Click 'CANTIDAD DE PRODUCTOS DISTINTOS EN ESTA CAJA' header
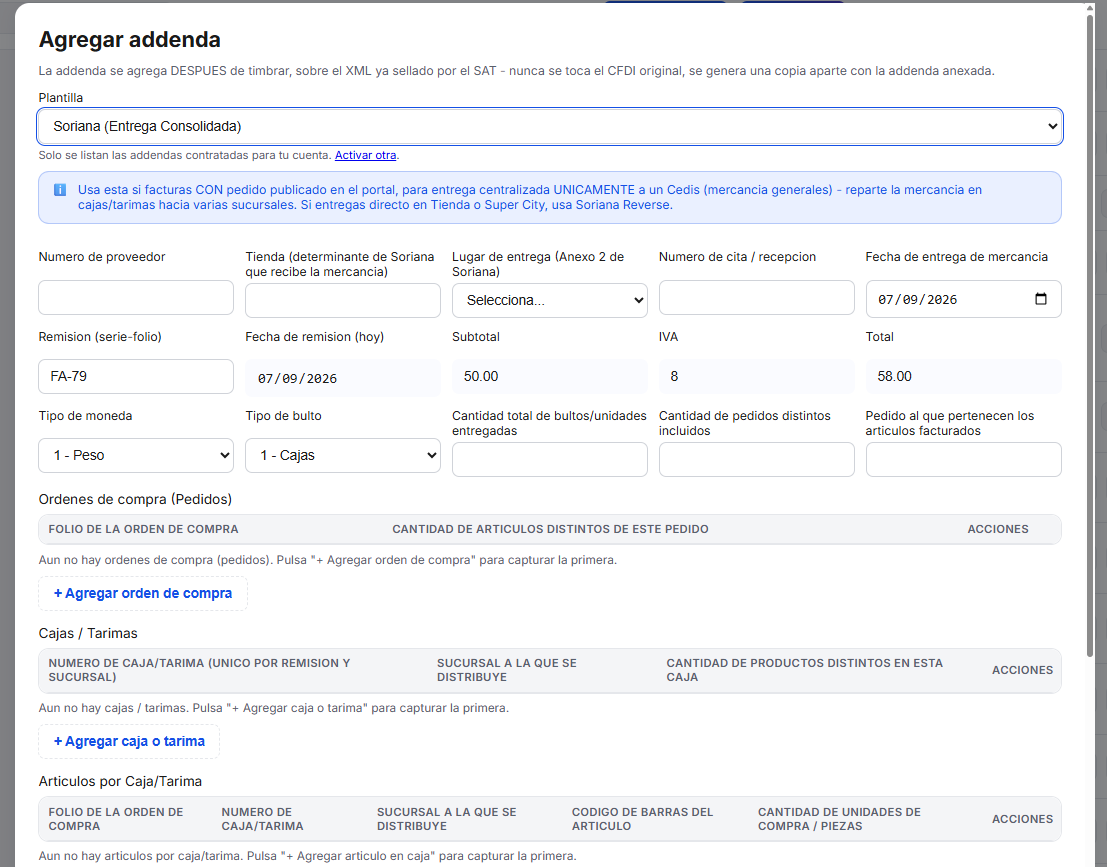 [x=804, y=670]
